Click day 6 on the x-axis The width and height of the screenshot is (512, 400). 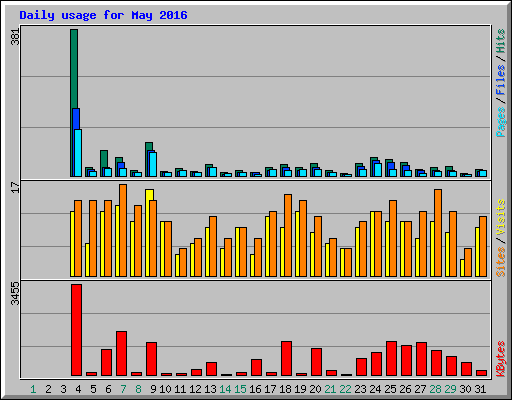pyautogui.click(x=108, y=389)
